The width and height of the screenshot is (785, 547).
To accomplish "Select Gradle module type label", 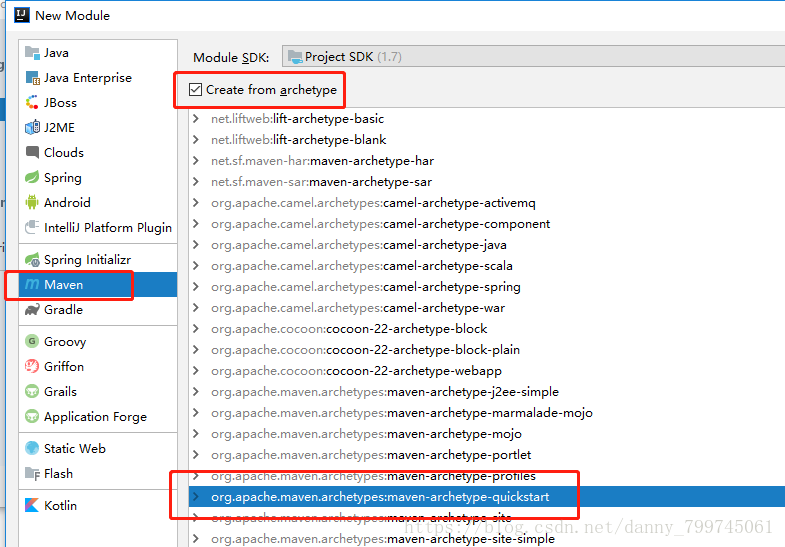I will point(63,310).
